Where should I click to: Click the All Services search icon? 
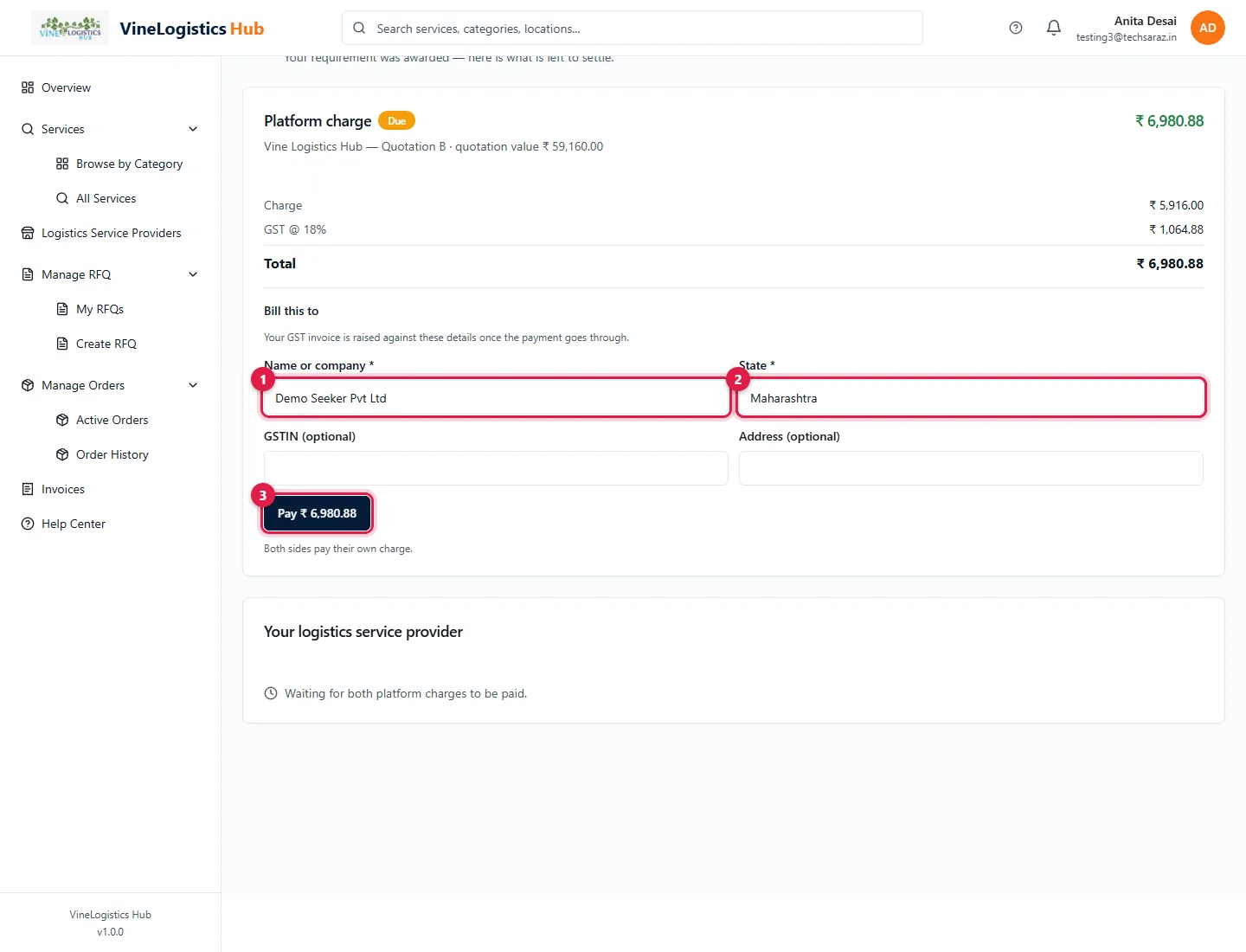point(62,198)
